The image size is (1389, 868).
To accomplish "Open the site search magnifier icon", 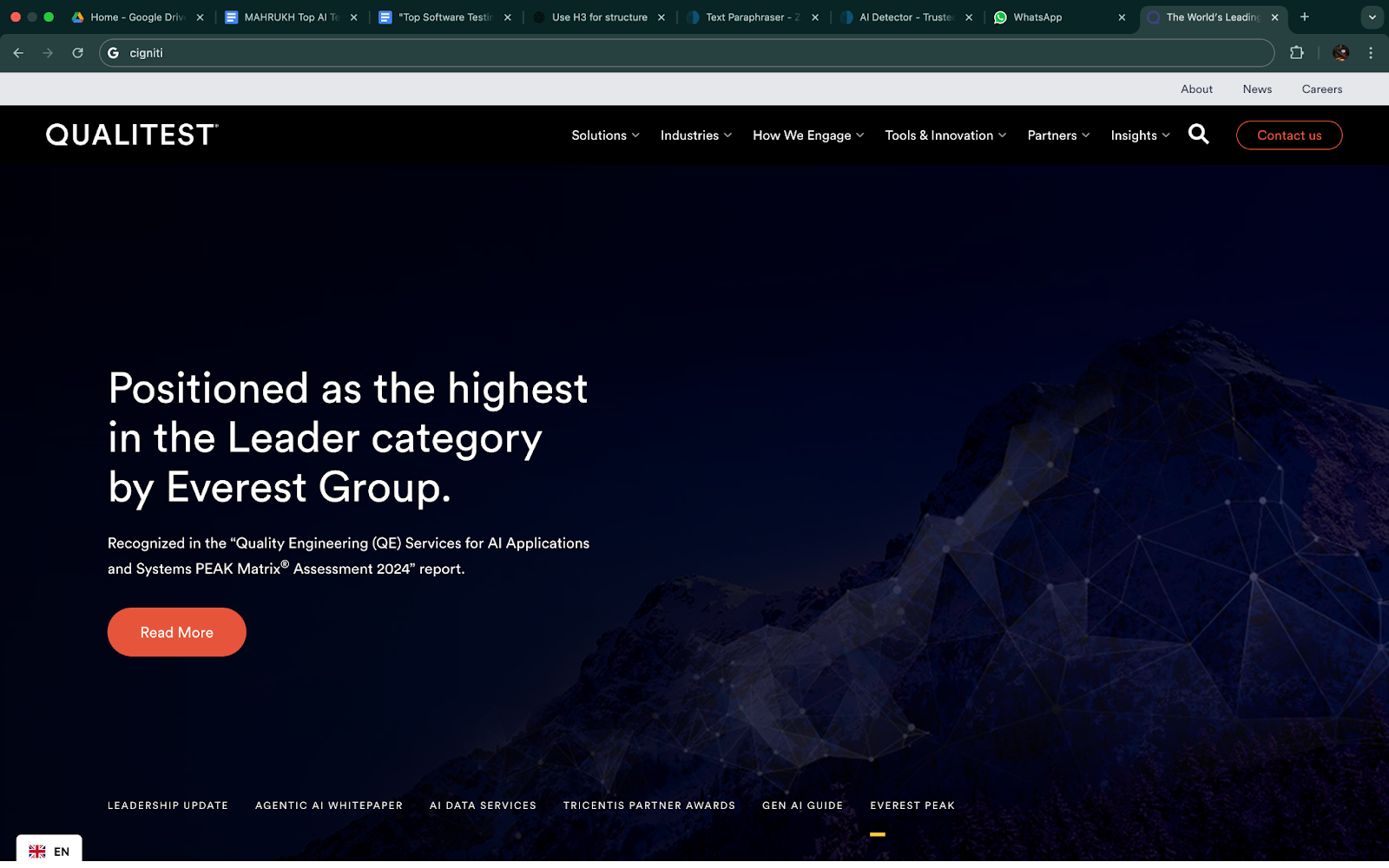I will tap(1198, 135).
